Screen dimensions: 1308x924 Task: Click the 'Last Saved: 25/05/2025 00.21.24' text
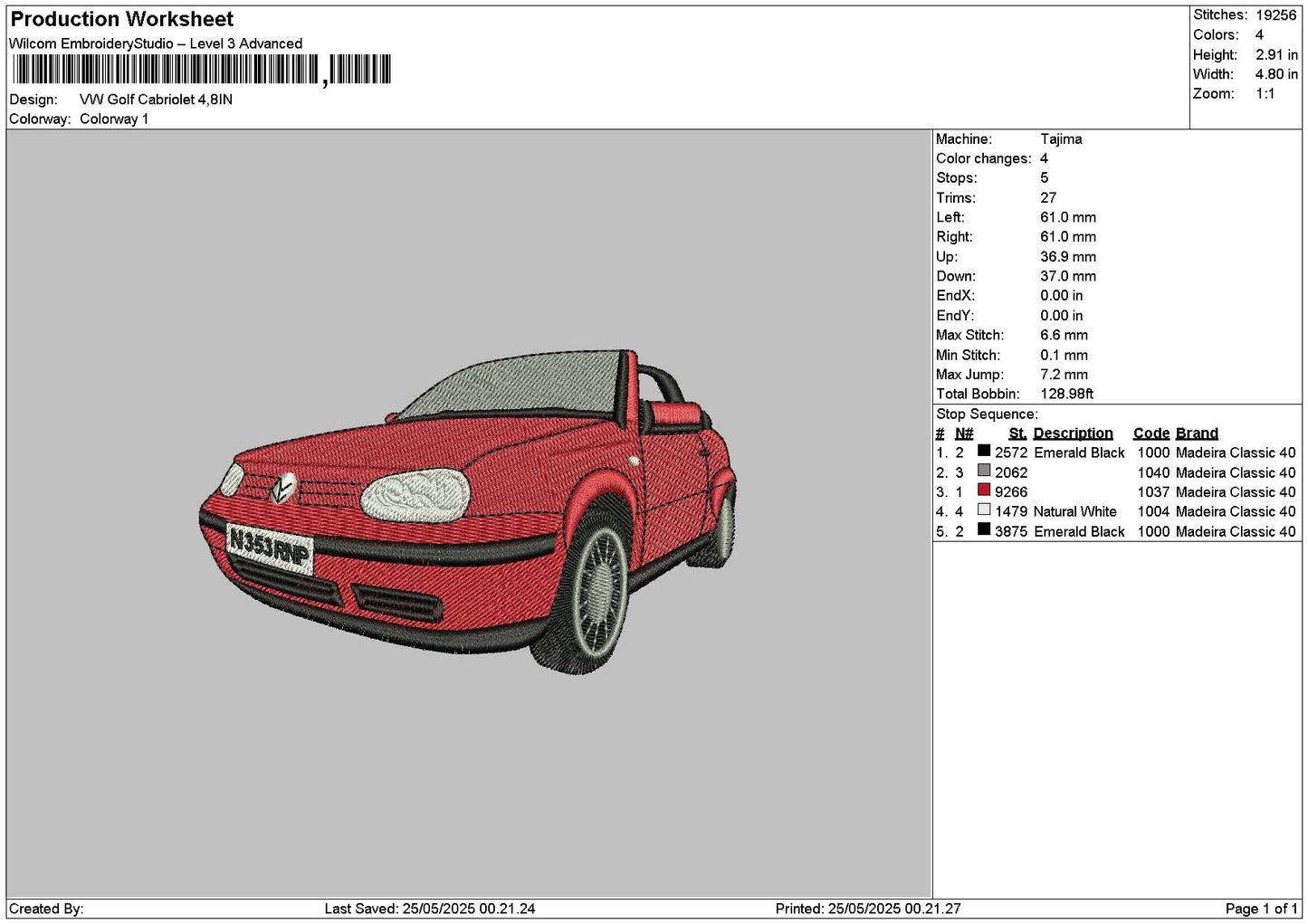[x=430, y=909]
